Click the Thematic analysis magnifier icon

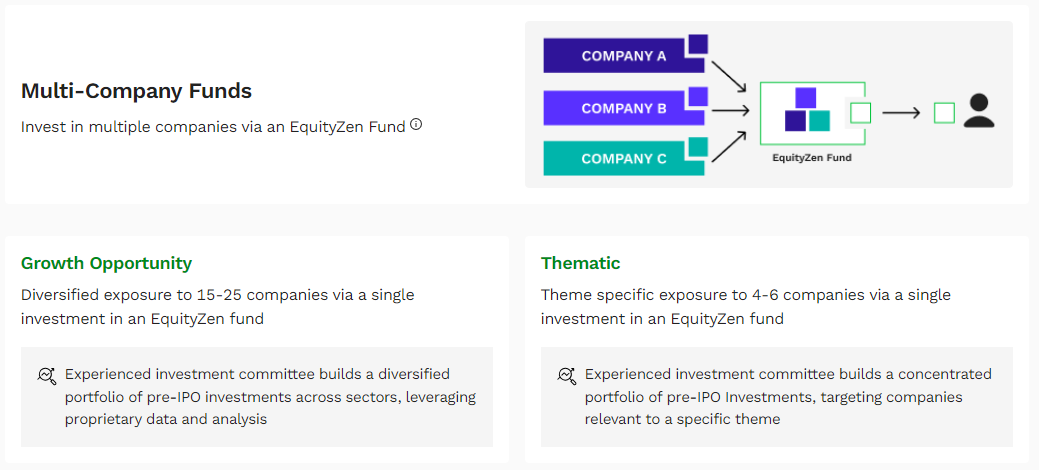tap(567, 376)
